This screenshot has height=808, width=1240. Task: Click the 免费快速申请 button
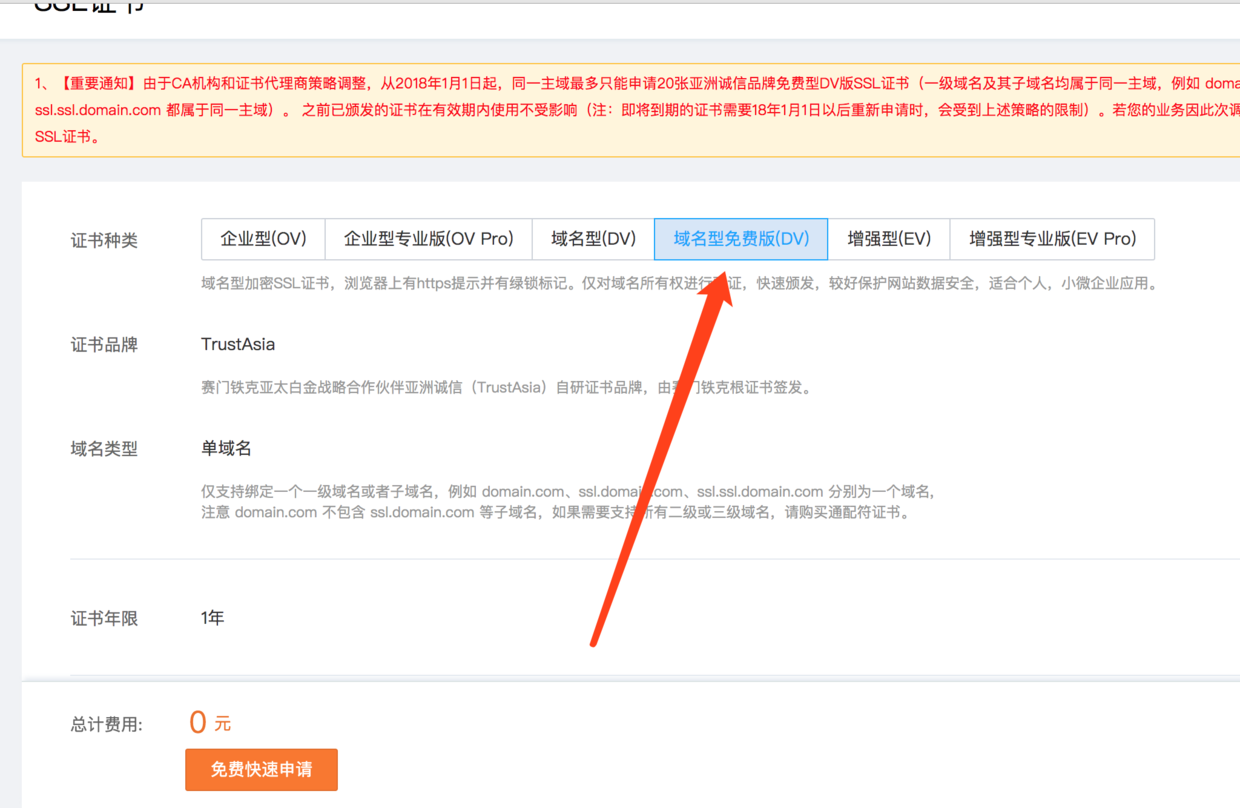tap(261, 770)
